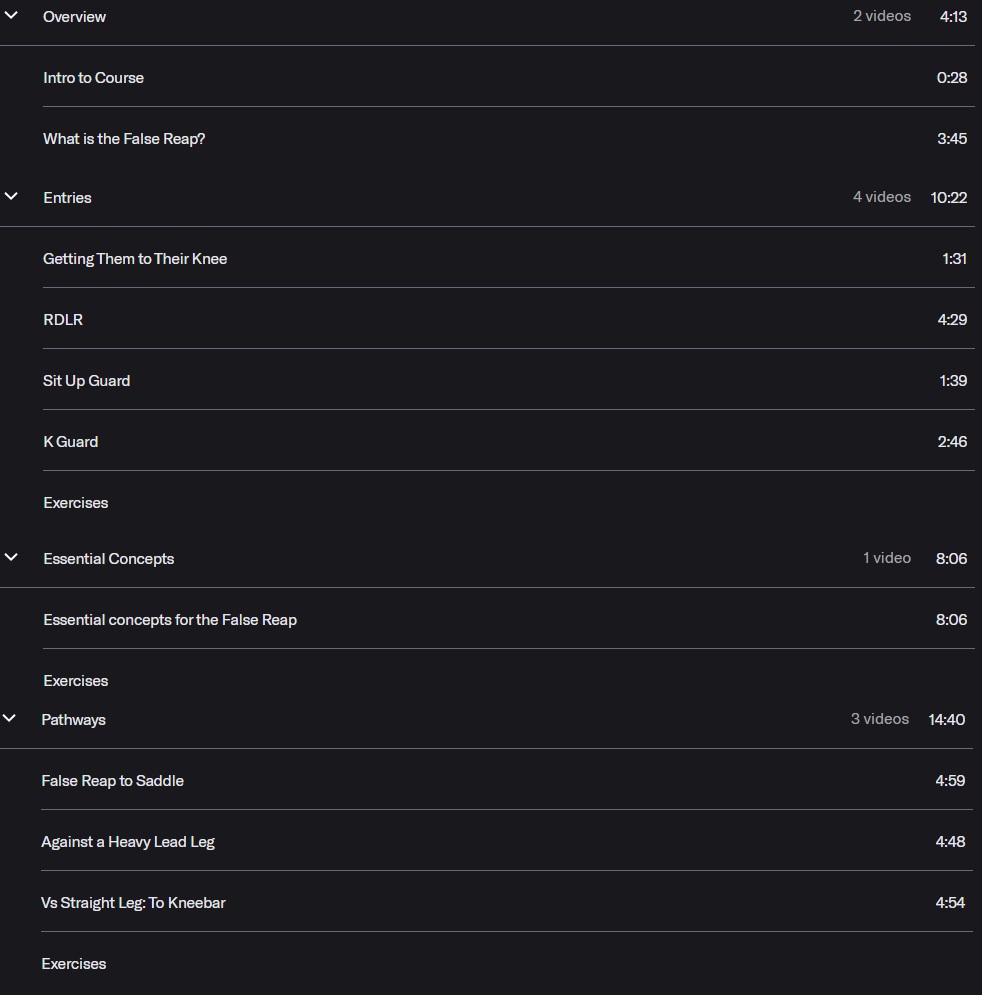Collapse the Entries section chevron

[11, 197]
